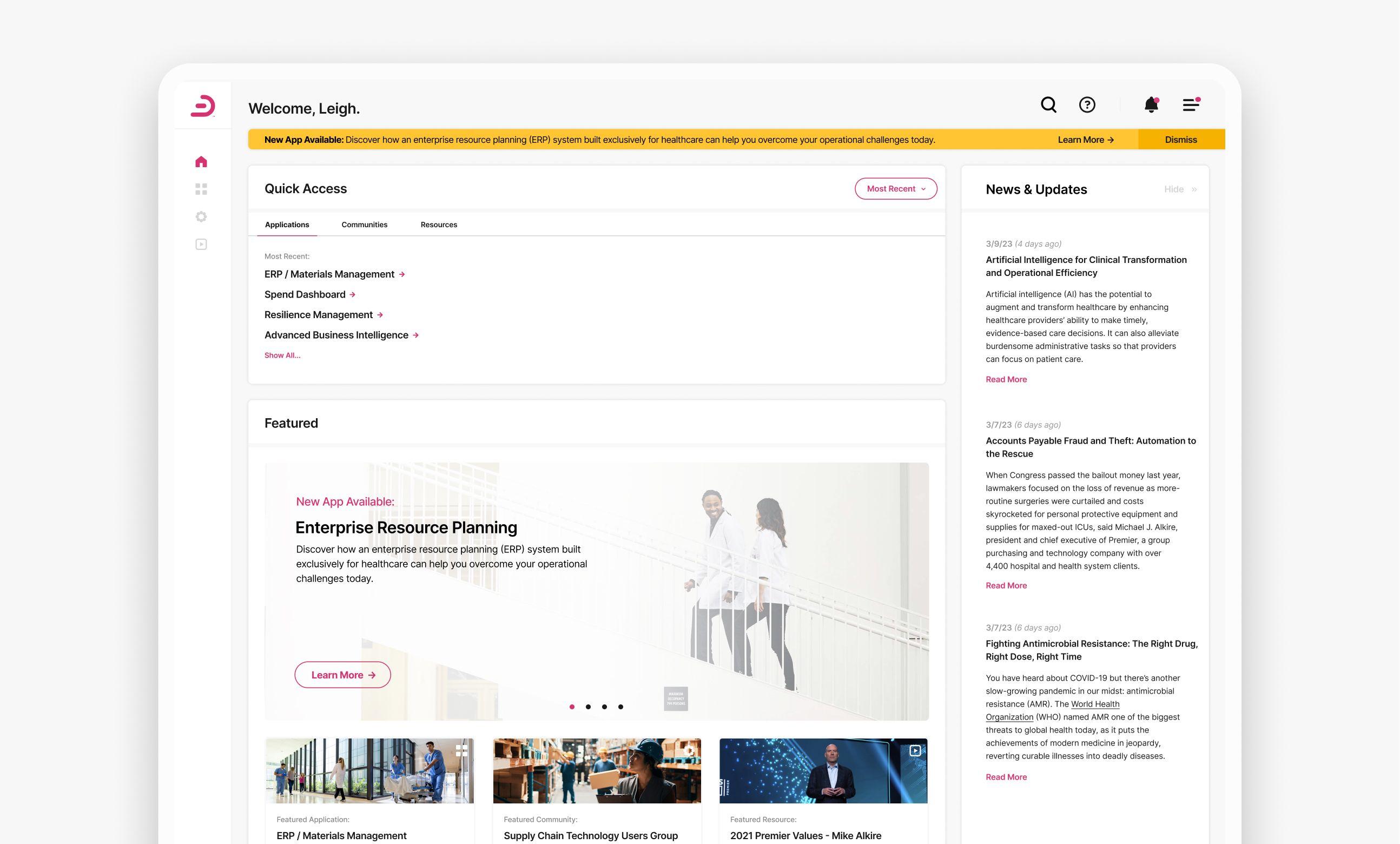Expand the Most Recent sort dropdown
Image resolution: width=1400 pixels, height=844 pixels.
pos(895,189)
